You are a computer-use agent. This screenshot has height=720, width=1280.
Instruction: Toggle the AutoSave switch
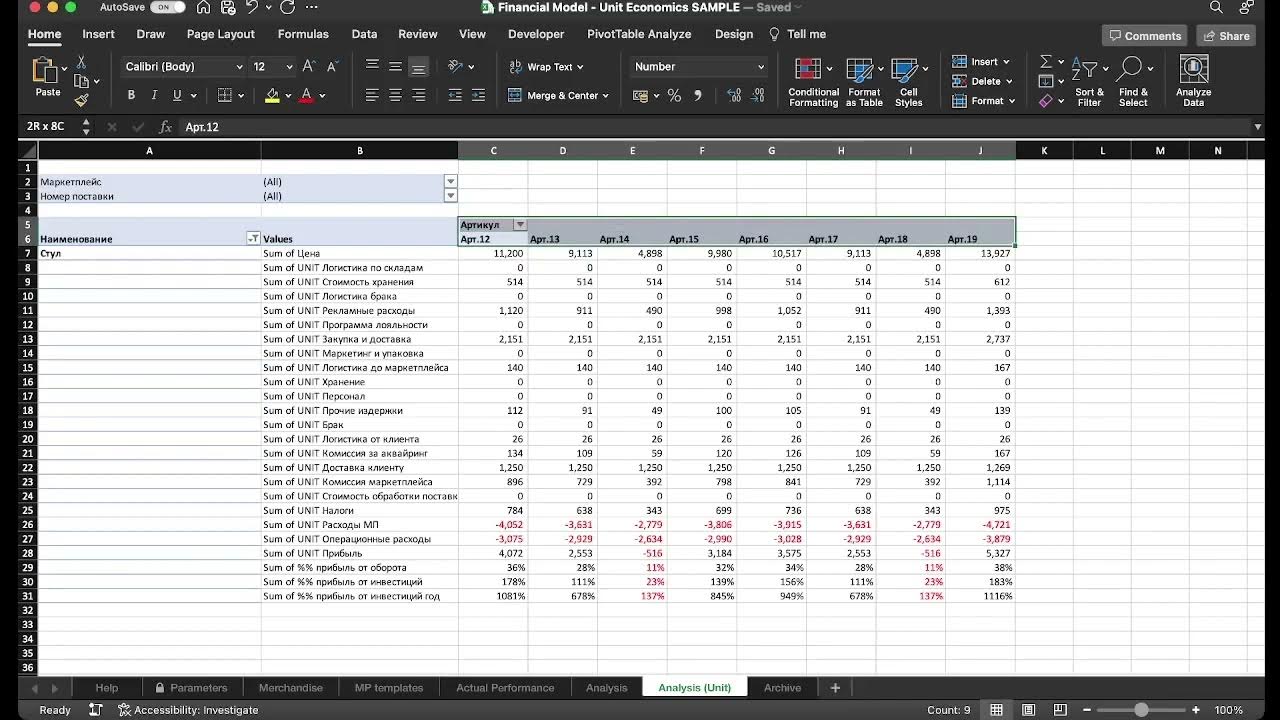coord(167,7)
